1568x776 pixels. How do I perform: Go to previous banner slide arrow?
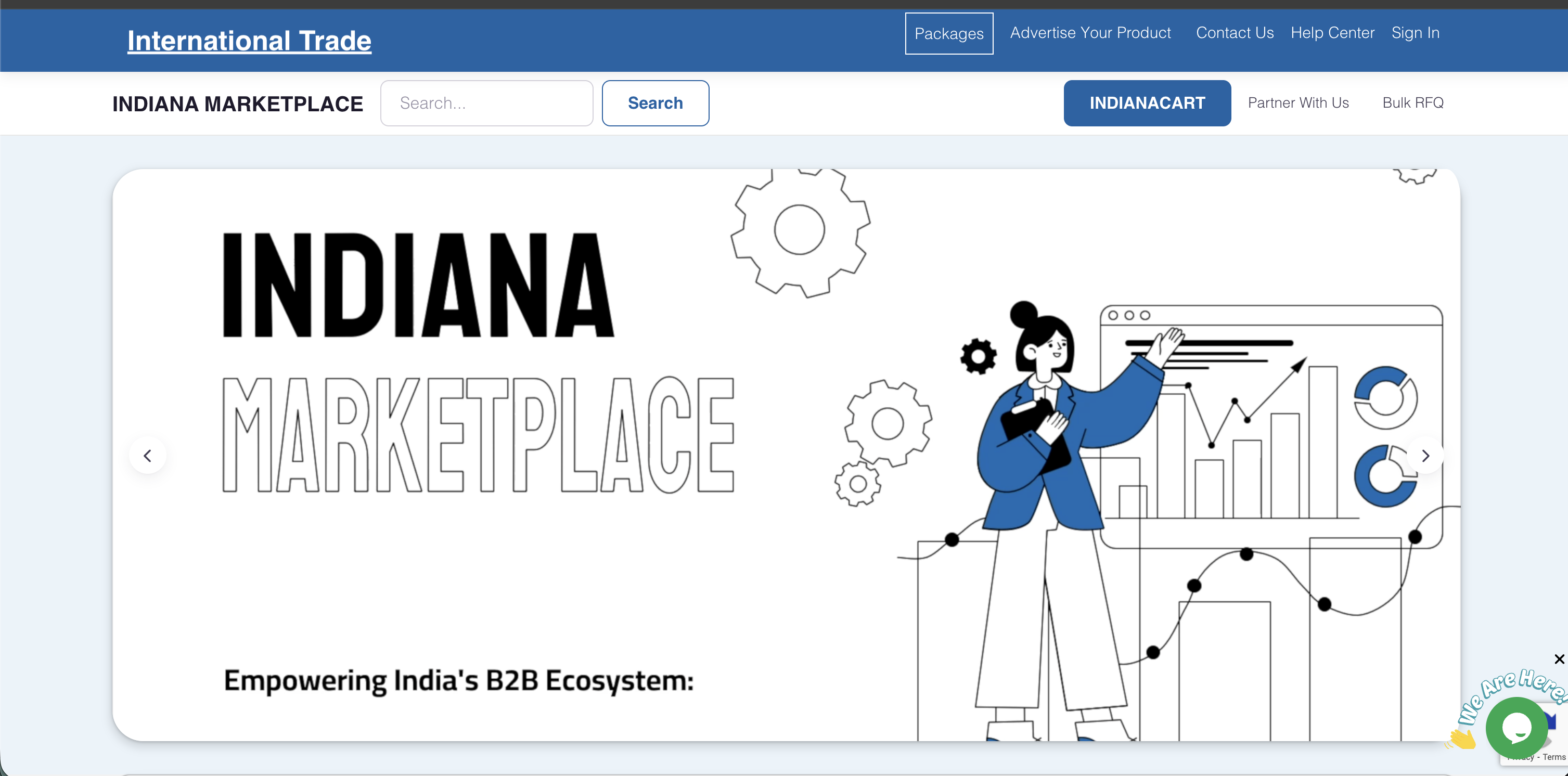point(147,455)
